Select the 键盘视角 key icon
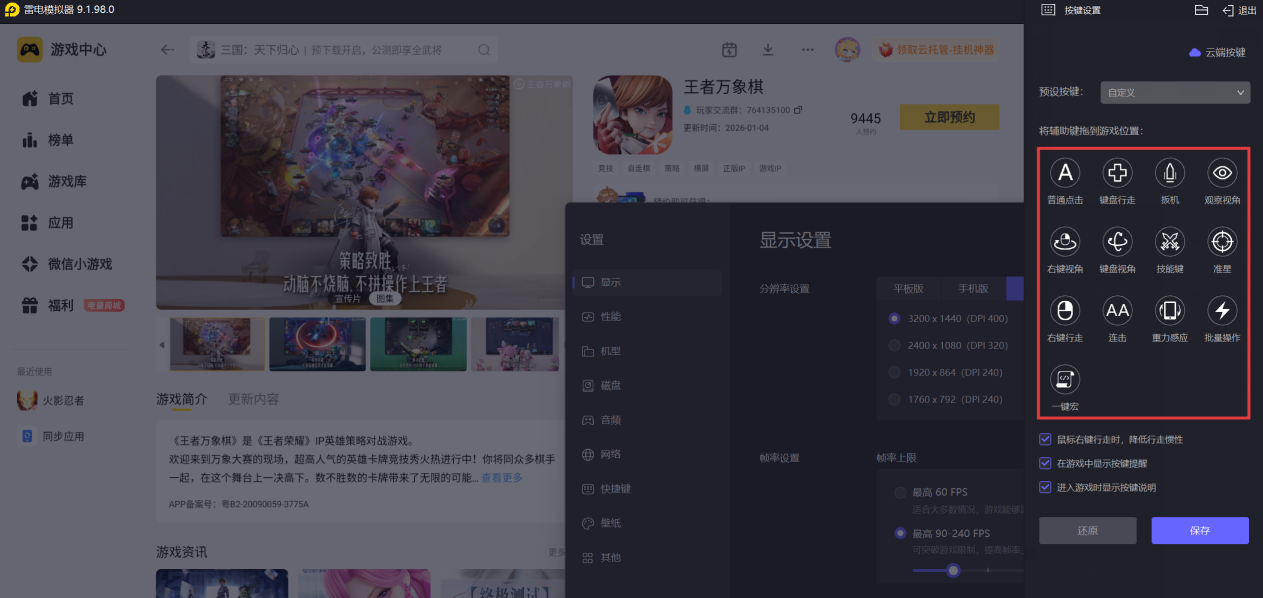Image resolution: width=1263 pixels, height=598 pixels. (x=1117, y=241)
